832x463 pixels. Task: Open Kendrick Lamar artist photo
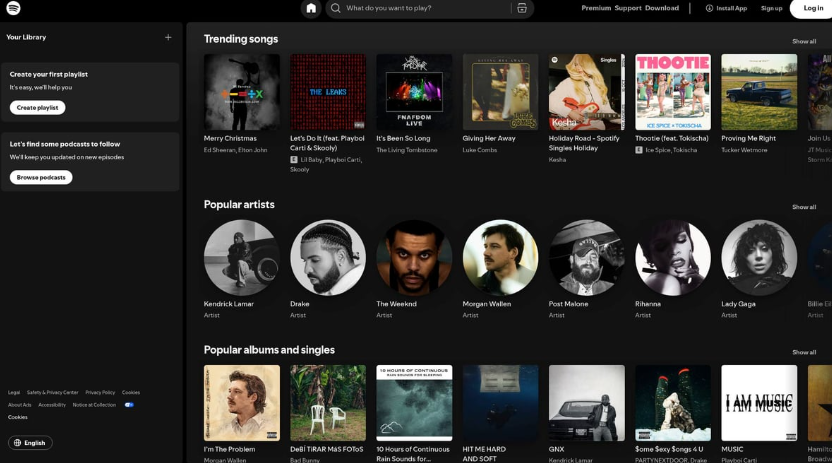(x=241, y=258)
